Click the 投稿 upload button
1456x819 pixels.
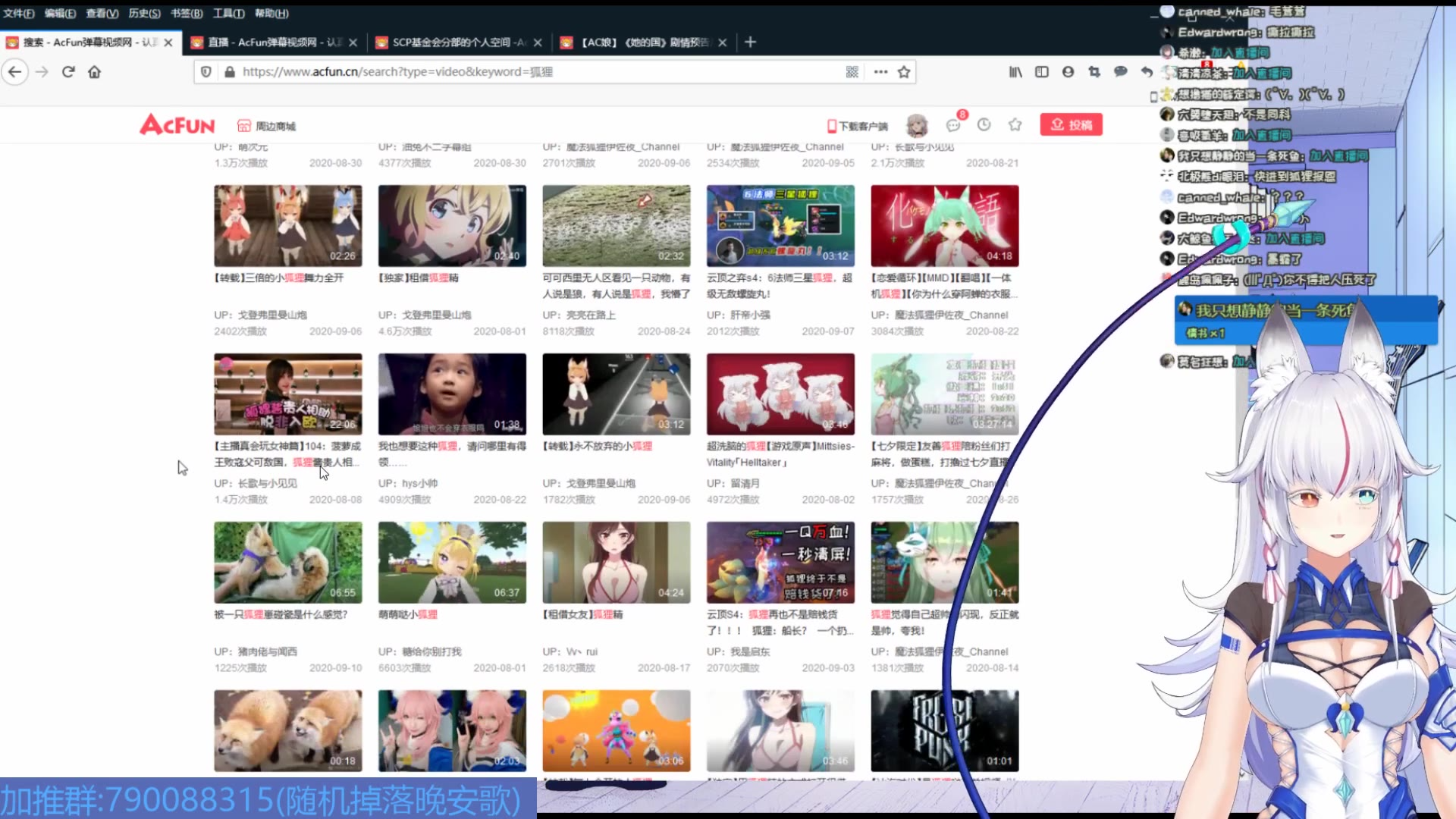point(1071,124)
